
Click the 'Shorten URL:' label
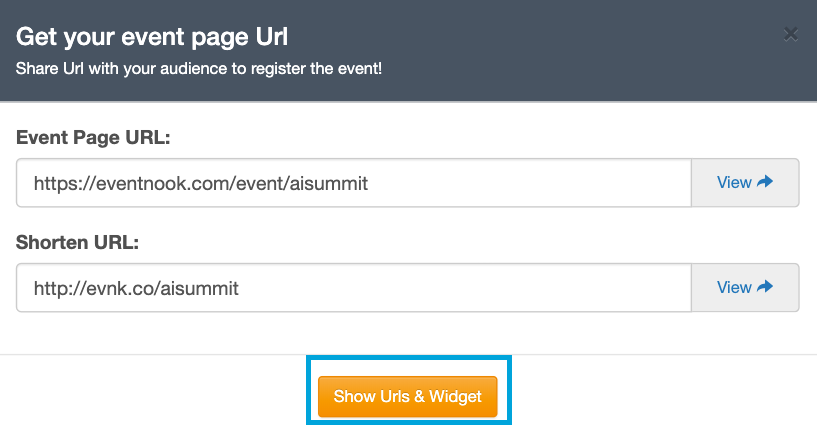[78, 242]
